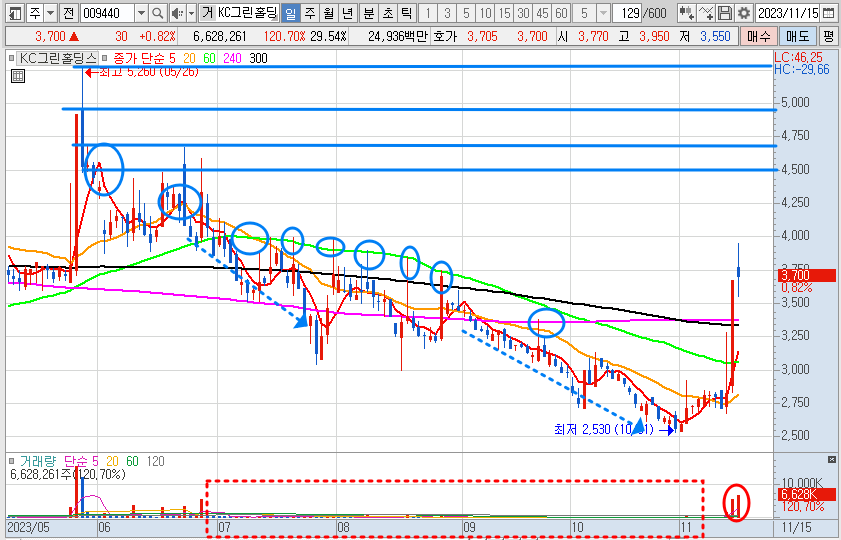Select the 3 interval button

[x=447, y=13]
